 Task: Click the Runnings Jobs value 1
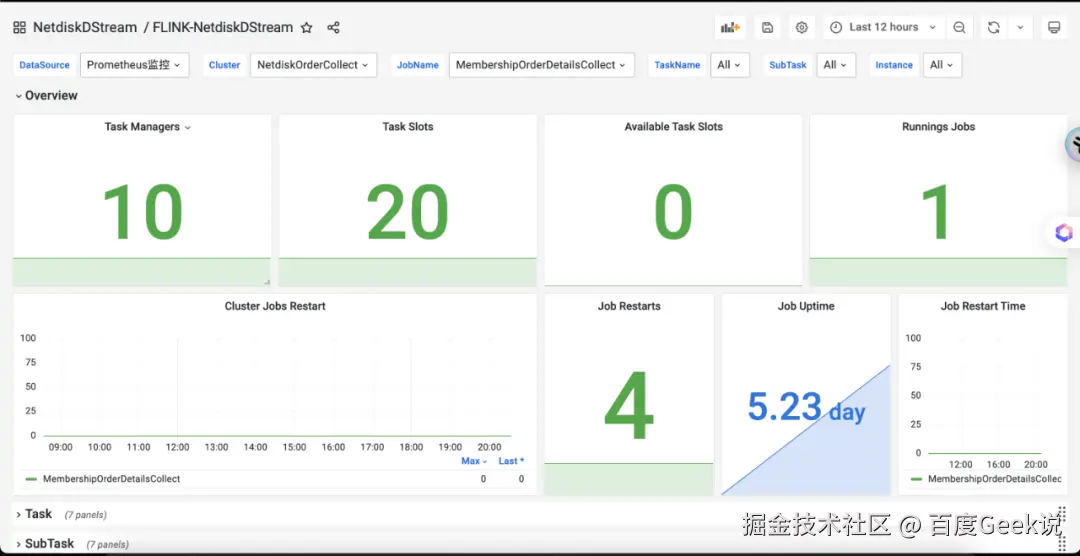pos(938,212)
